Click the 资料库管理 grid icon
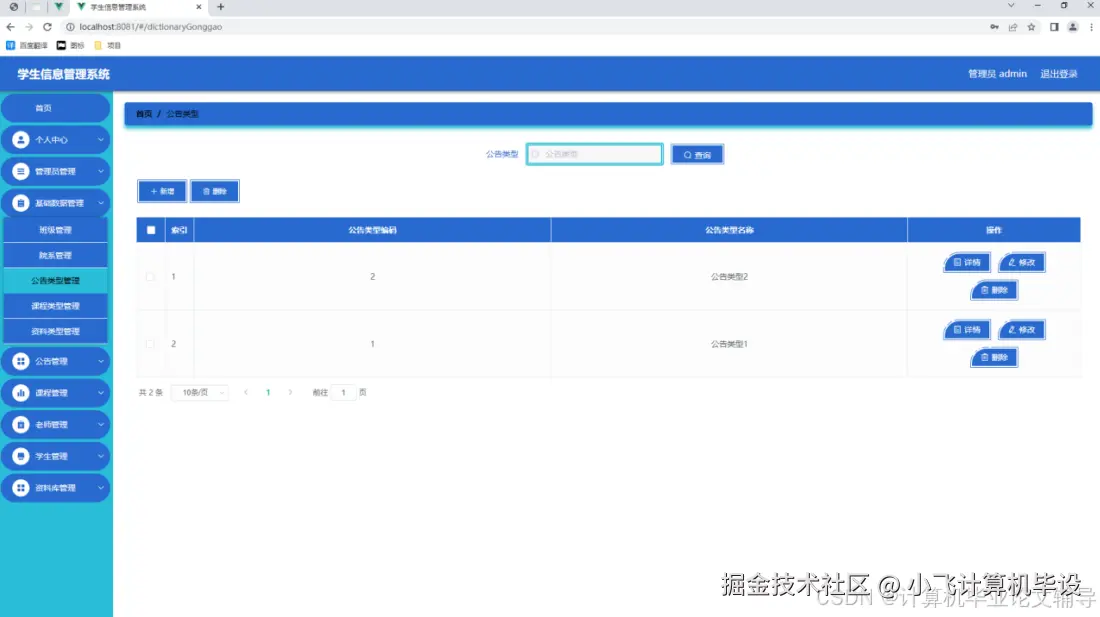This screenshot has height=617, width=1100. [x=20, y=487]
